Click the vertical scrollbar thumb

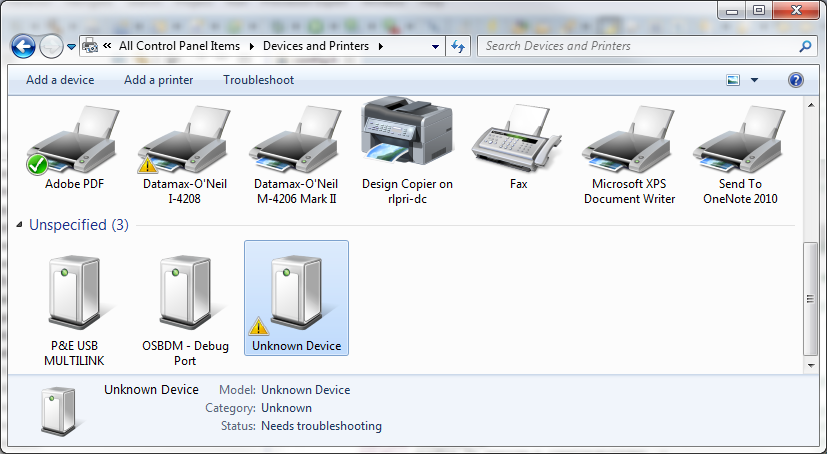(x=811, y=299)
